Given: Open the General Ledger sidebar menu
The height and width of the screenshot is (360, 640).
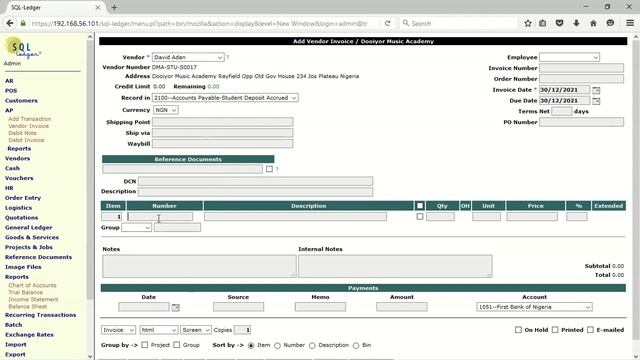Looking at the screenshot, I should tap(29, 227).
